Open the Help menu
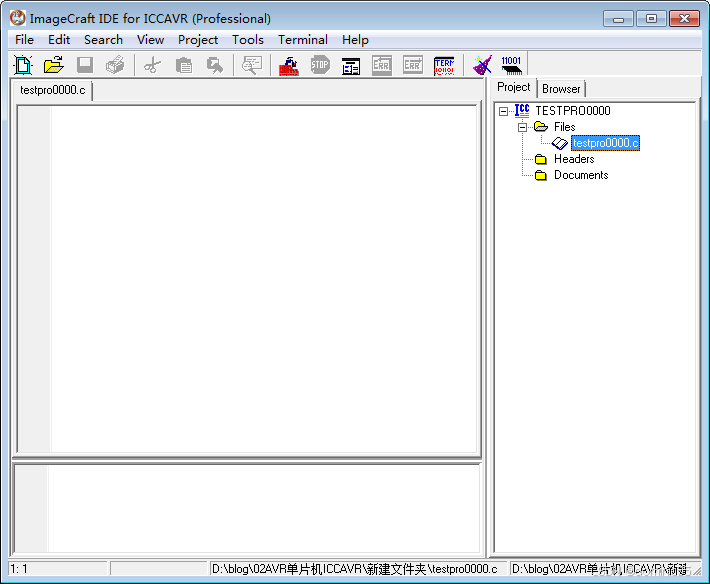This screenshot has width=710, height=584. [x=355, y=40]
